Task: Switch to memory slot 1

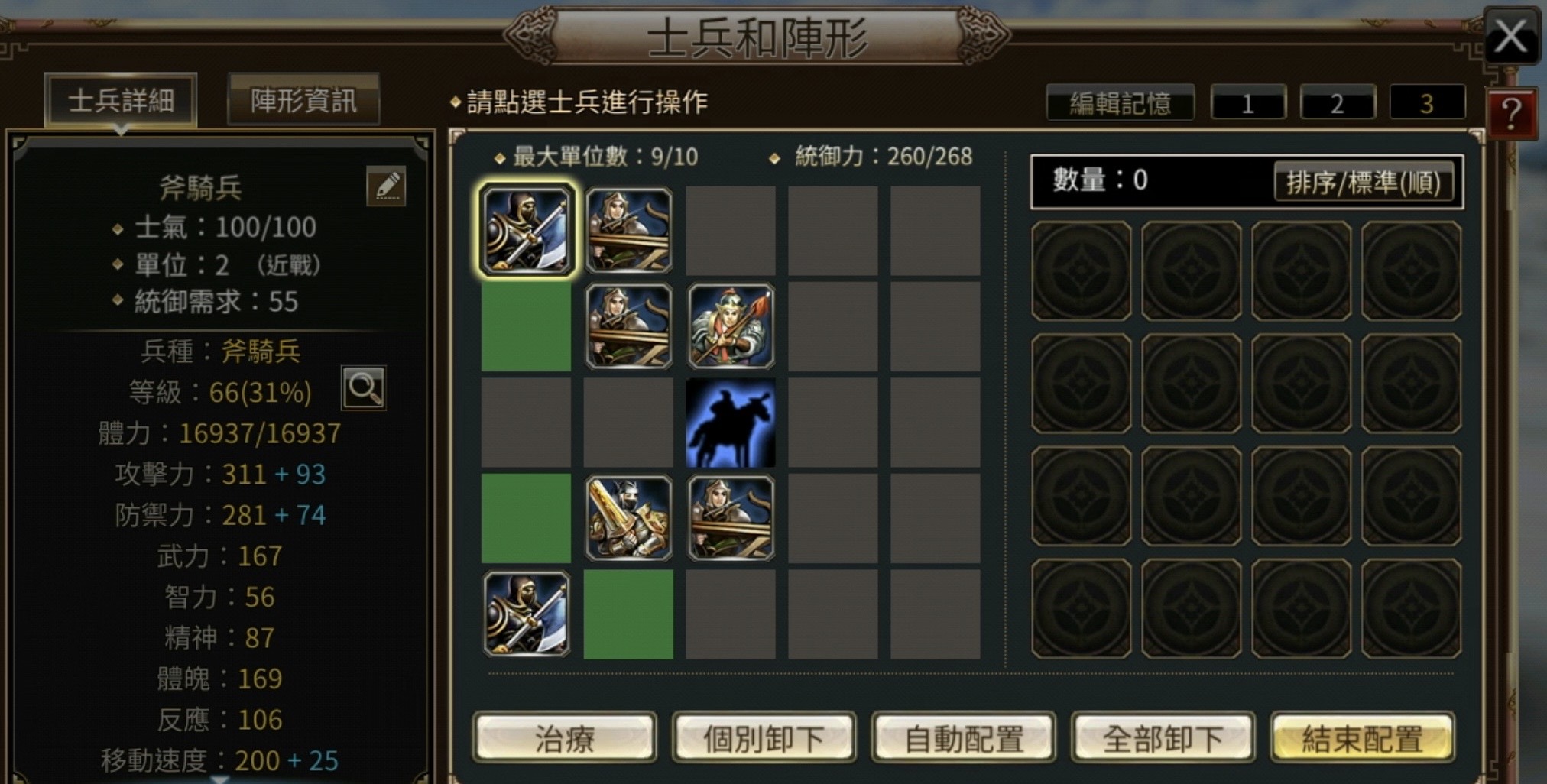Action: pyautogui.click(x=1247, y=103)
